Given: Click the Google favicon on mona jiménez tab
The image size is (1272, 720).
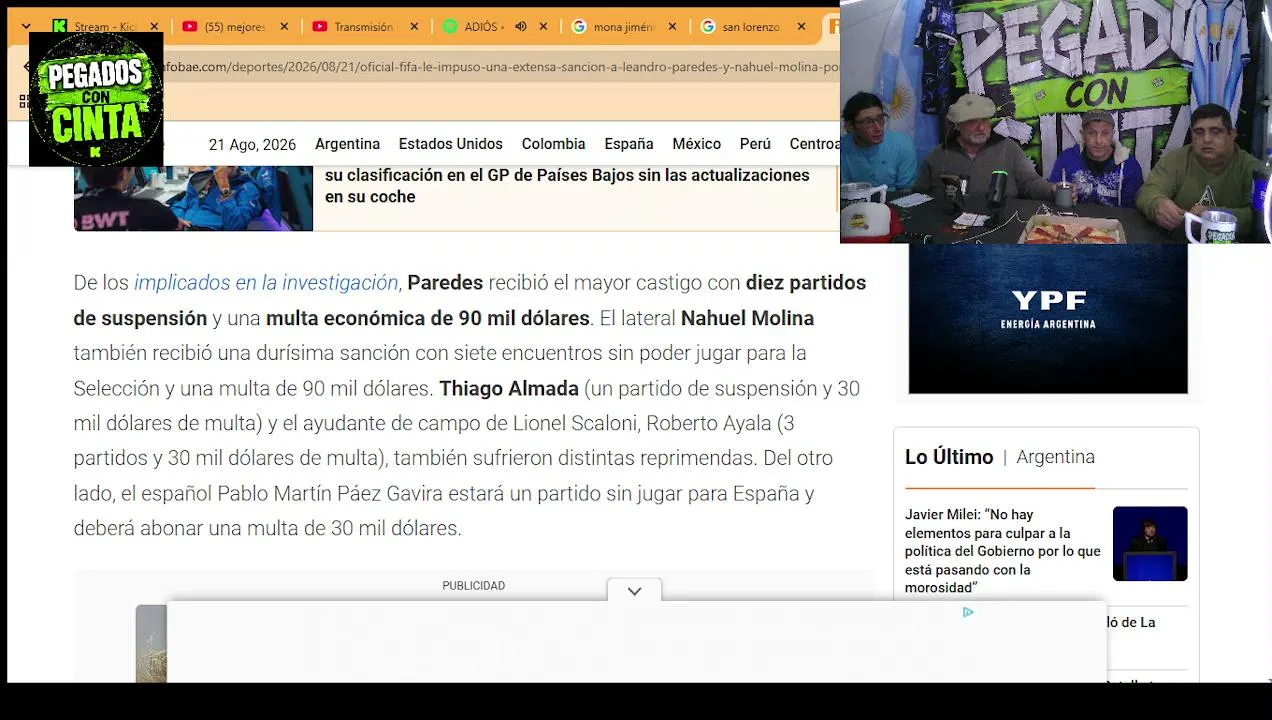Looking at the screenshot, I should click(579, 27).
